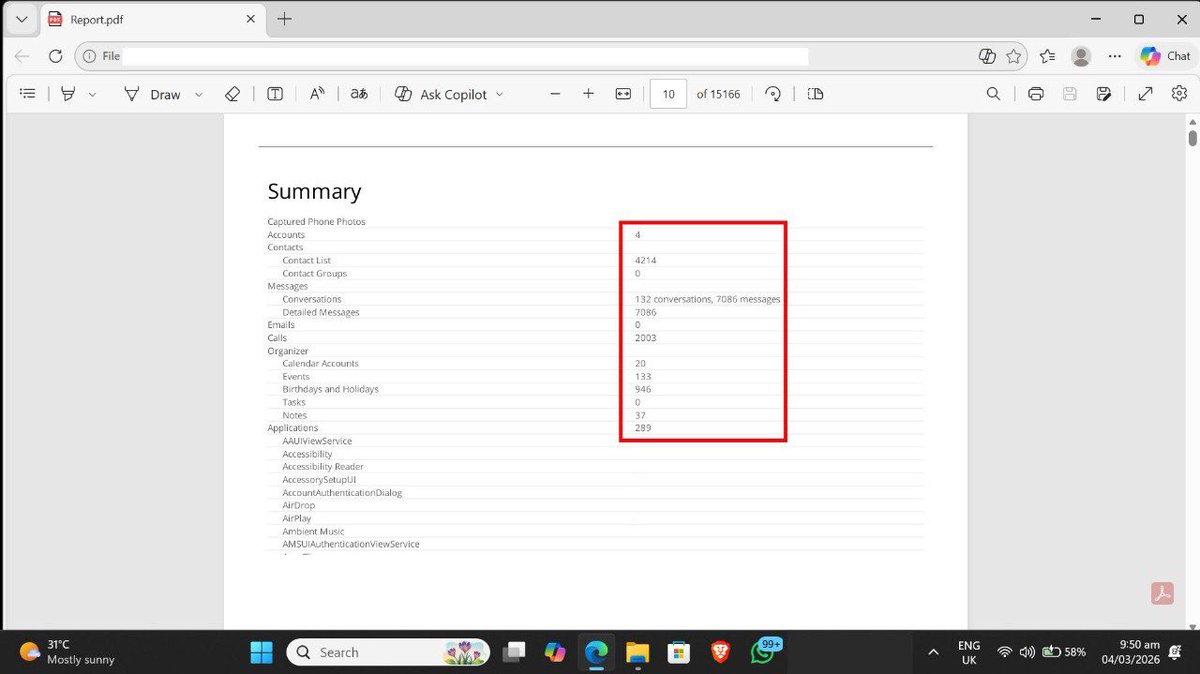Image resolution: width=1200 pixels, height=674 pixels.
Task: Expand the Draw pen options dropdown
Action: 198,94
